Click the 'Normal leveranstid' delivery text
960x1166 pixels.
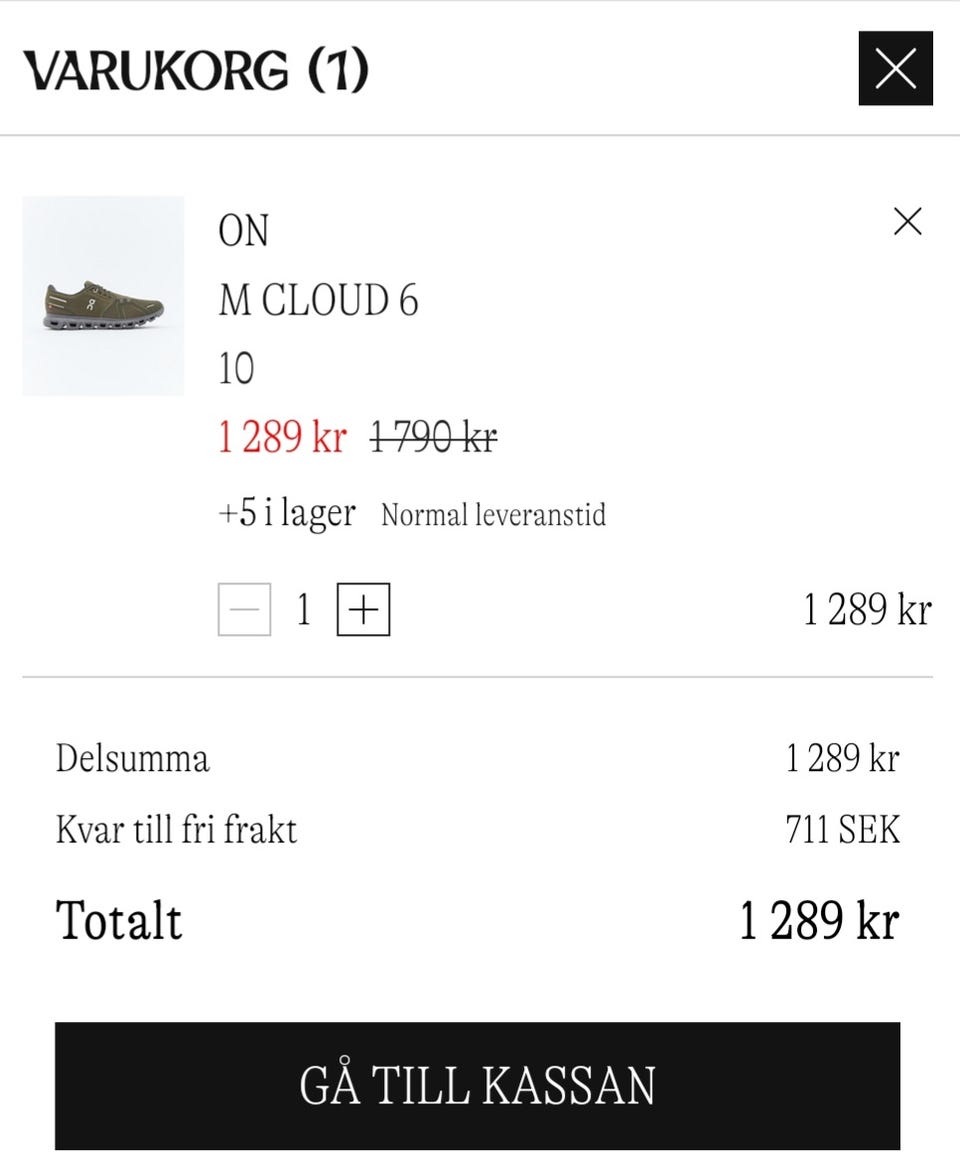(x=493, y=515)
